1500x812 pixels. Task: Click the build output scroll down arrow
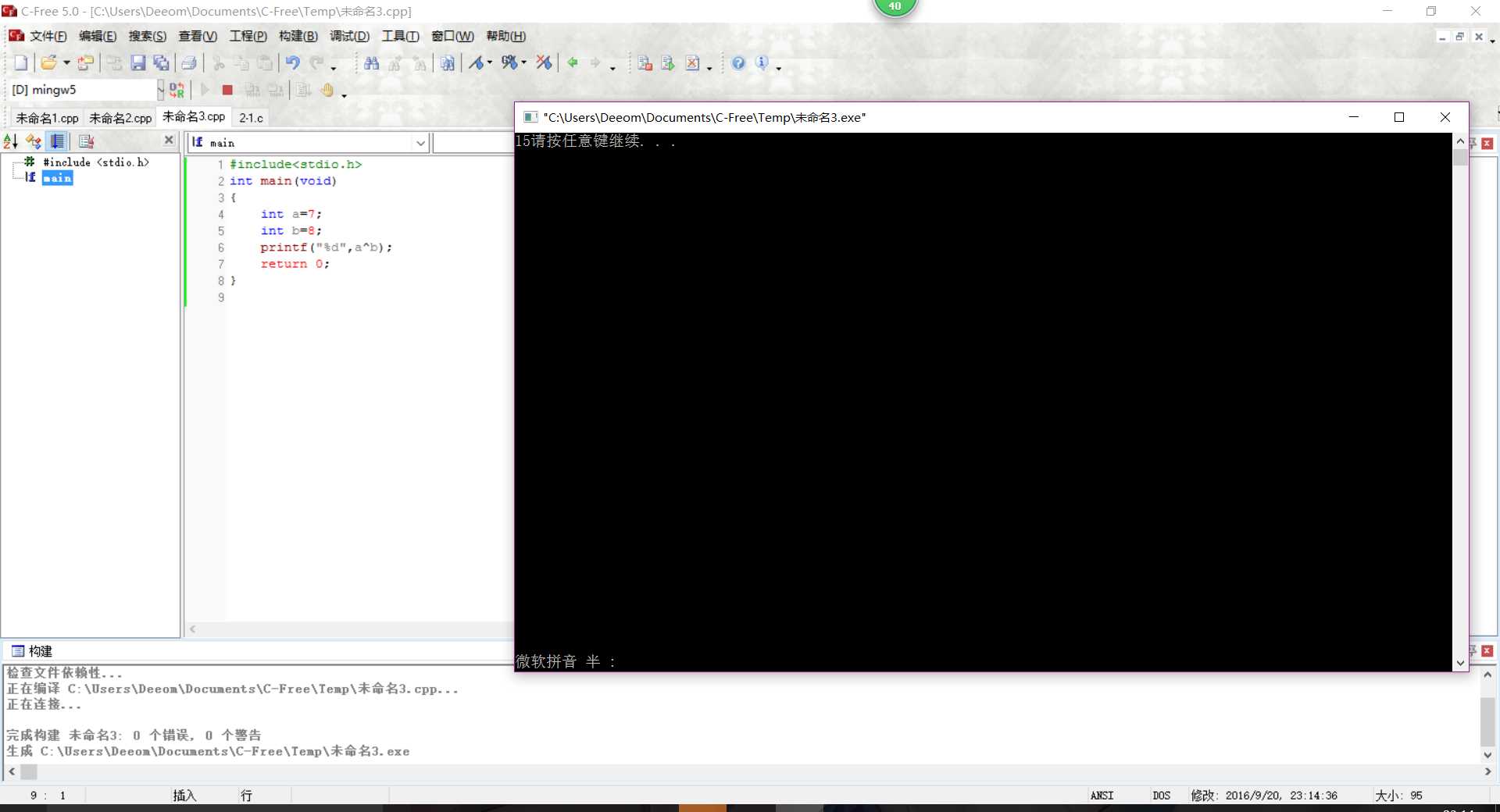[1487, 755]
